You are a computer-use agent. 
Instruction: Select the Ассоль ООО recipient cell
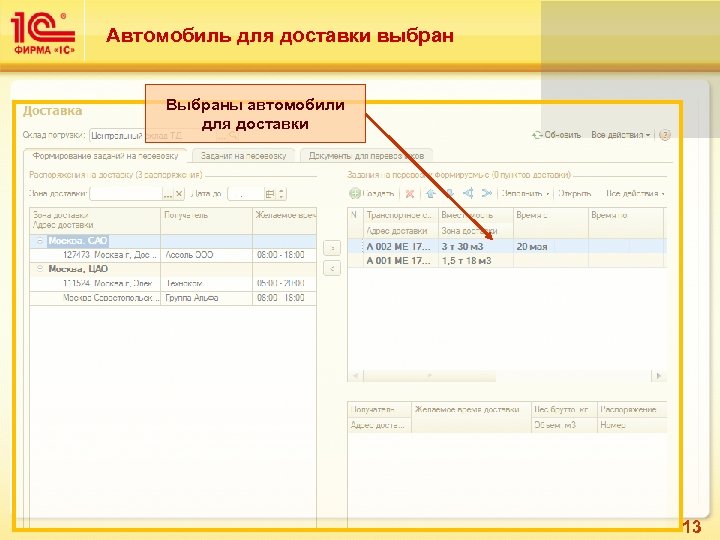point(206,255)
